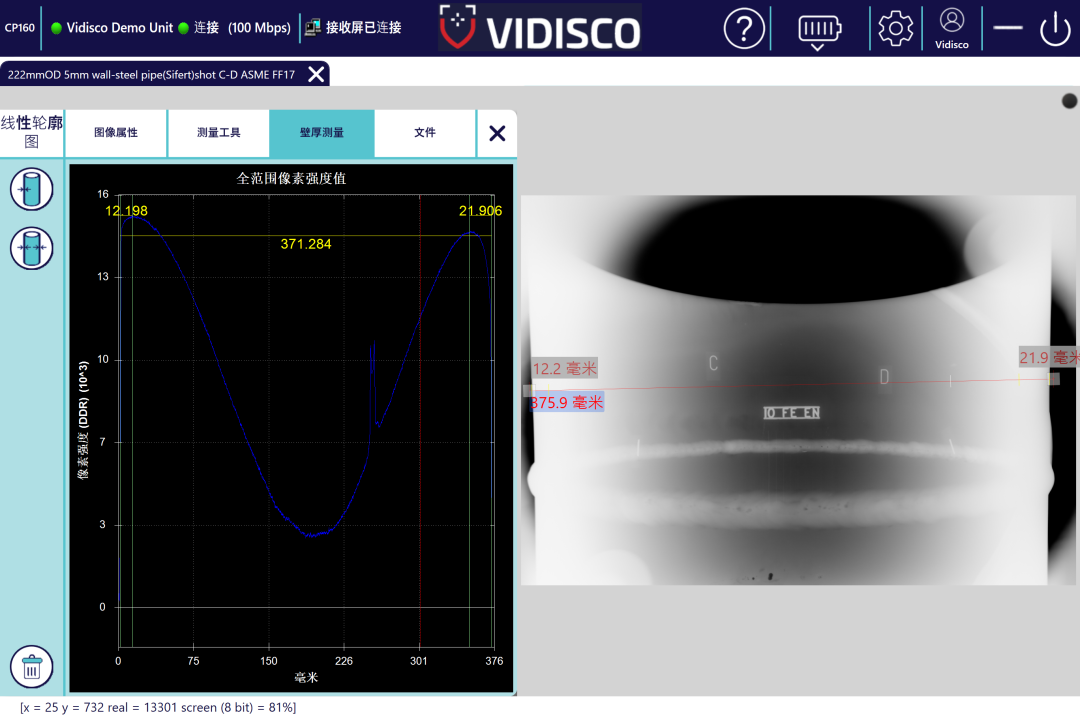Click the 12.2 毫米 measurement label on the radiograph
The width and height of the screenshot is (1080, 720).
pyautogui.click(x=565, y=369)
